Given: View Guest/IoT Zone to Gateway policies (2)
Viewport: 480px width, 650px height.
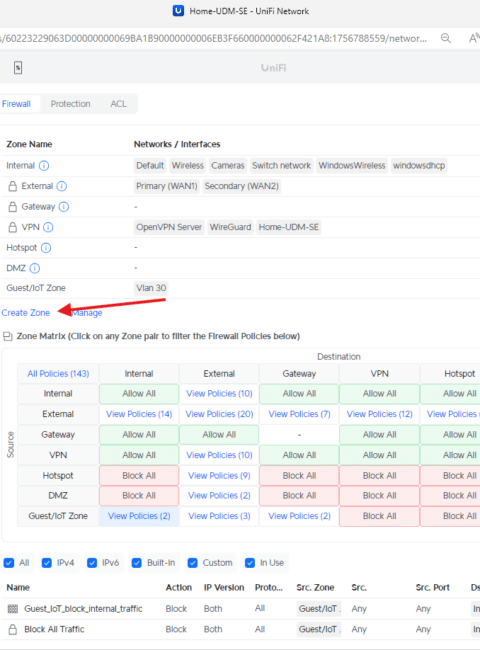Looking at the screenshot, I should pos(299,516).
